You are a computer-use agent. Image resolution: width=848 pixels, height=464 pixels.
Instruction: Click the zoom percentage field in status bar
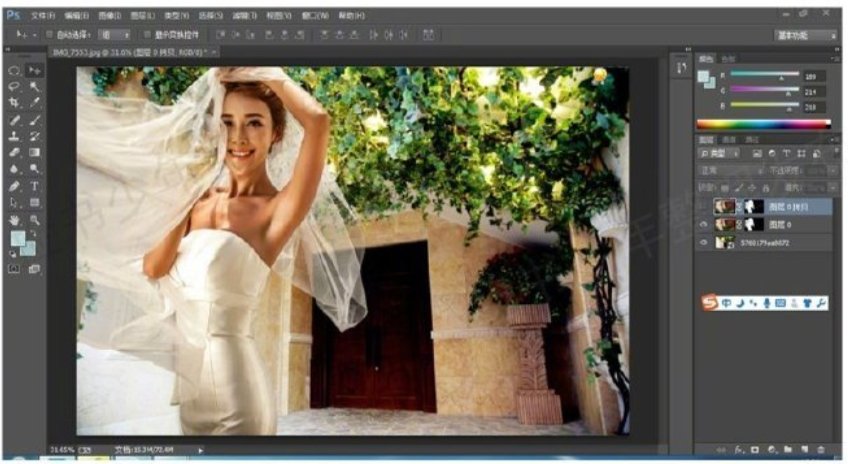62,450
